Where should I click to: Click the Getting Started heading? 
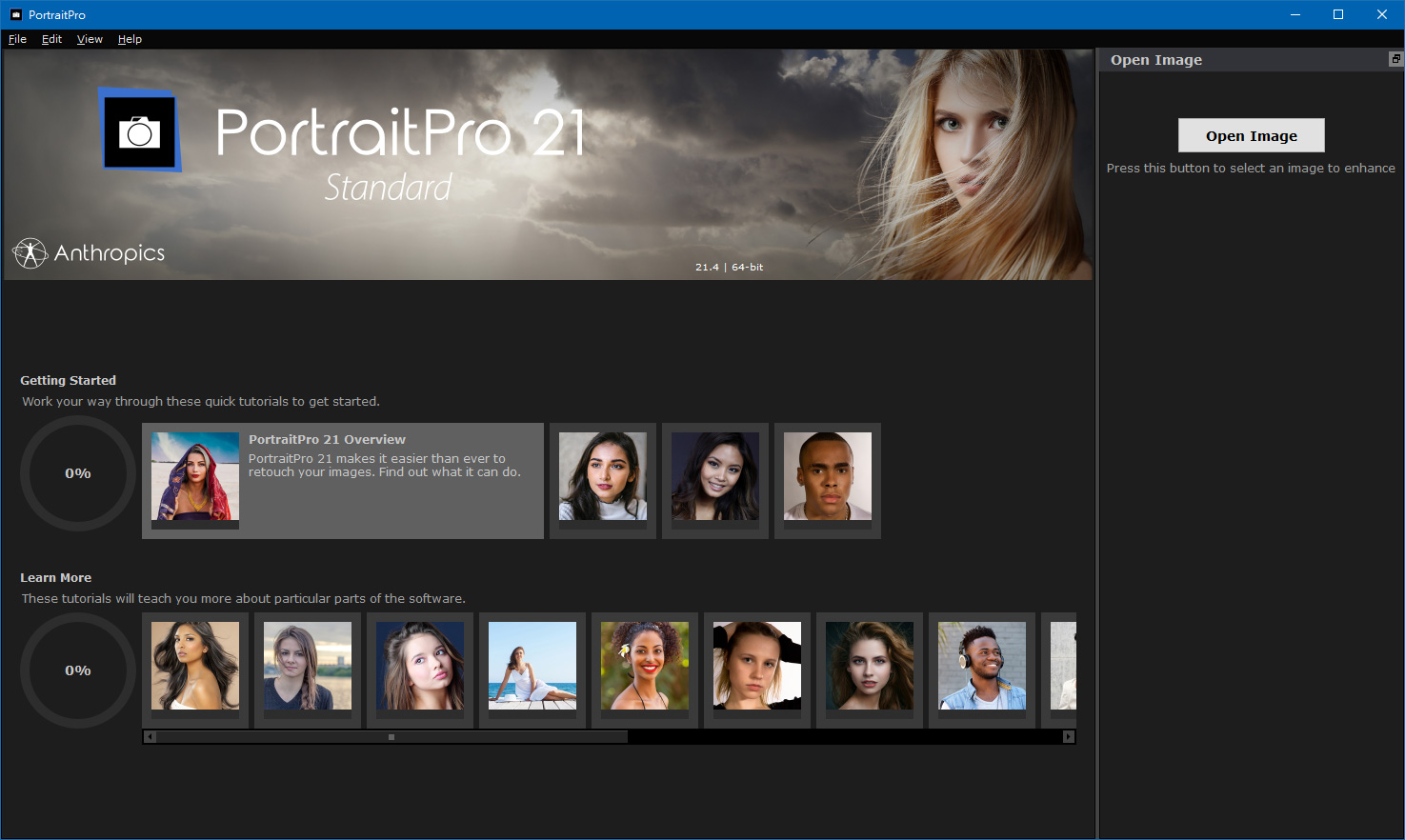(x=69, y=380)
